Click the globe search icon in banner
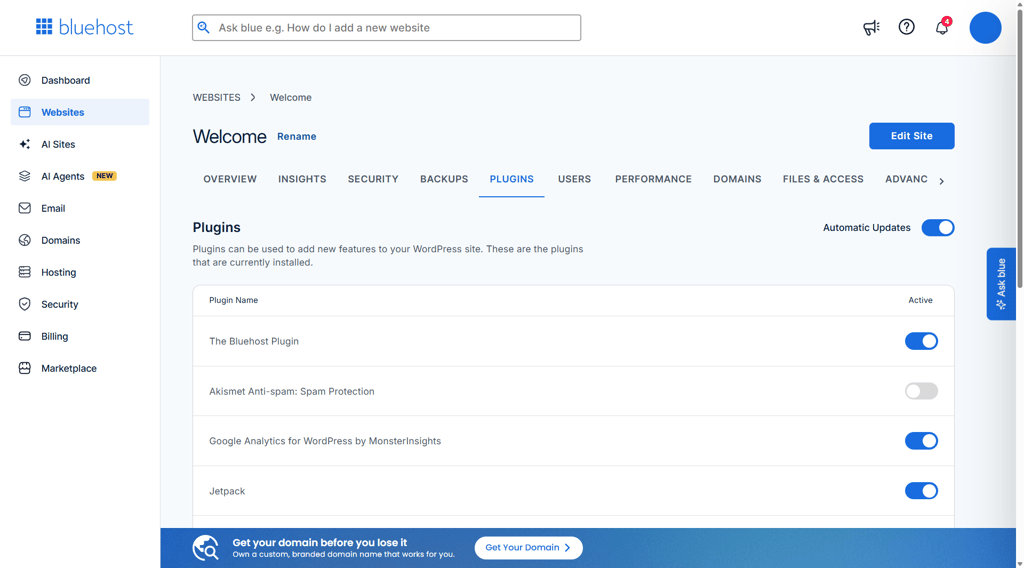Viewport: 1024px width, 568px height. [206, 548]
